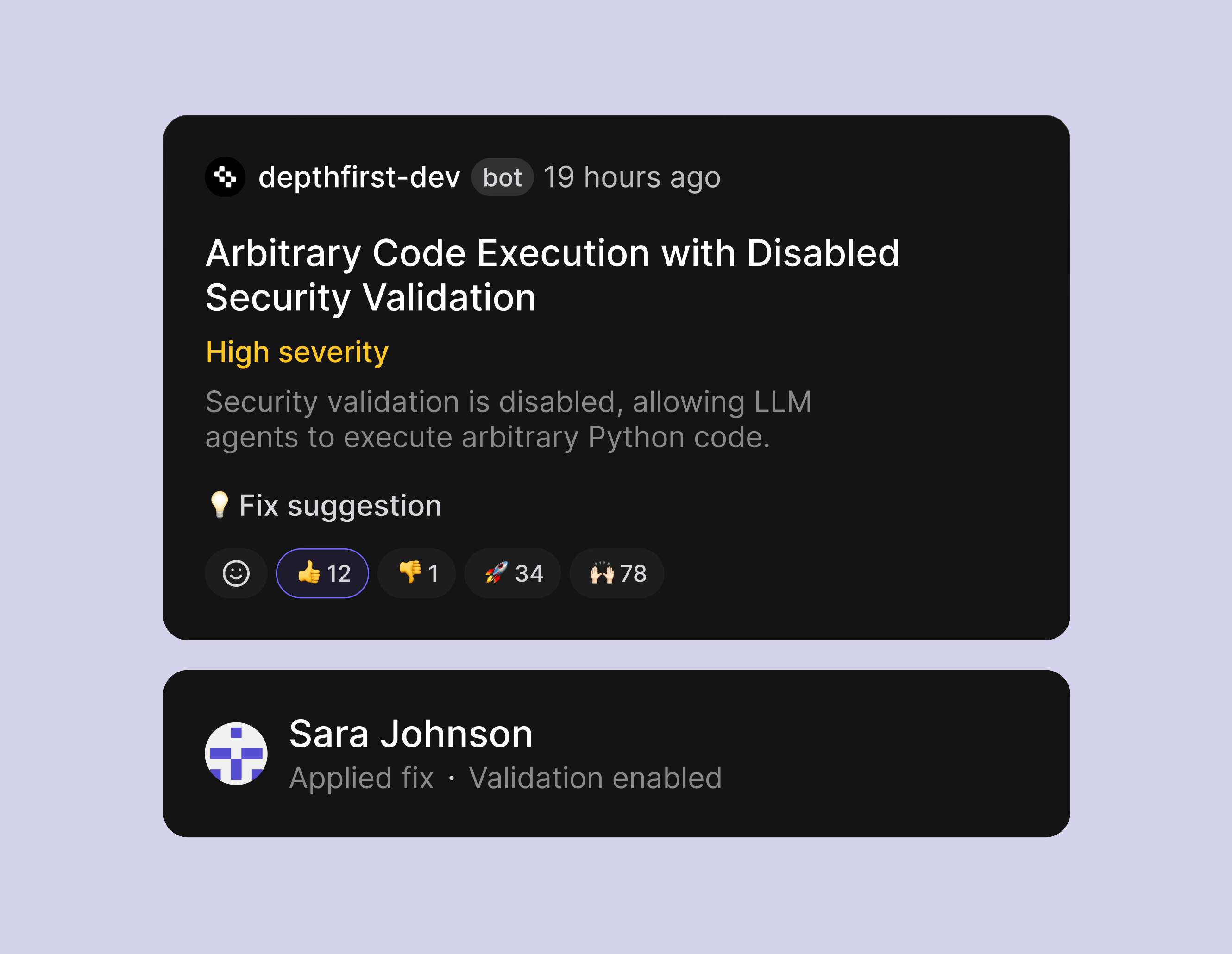Click Sara Johnson's avatar thumbnail
This screenshot has width=1232, height=954.
point(236,753)
